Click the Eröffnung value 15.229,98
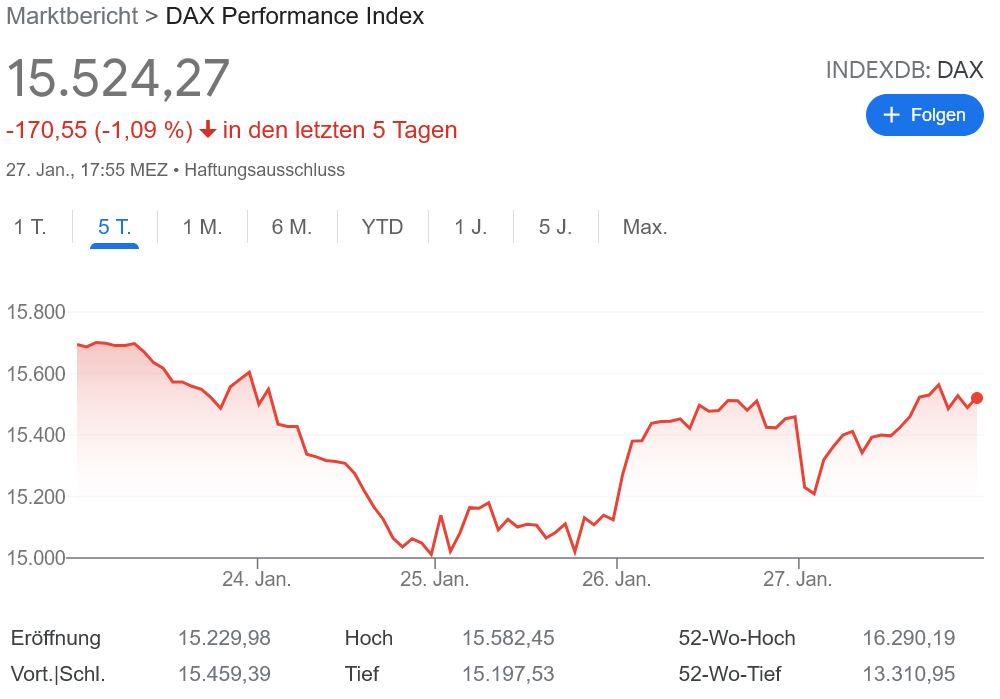The width and height of the screenshot is (1000, 699). click(x=224, y=638)
